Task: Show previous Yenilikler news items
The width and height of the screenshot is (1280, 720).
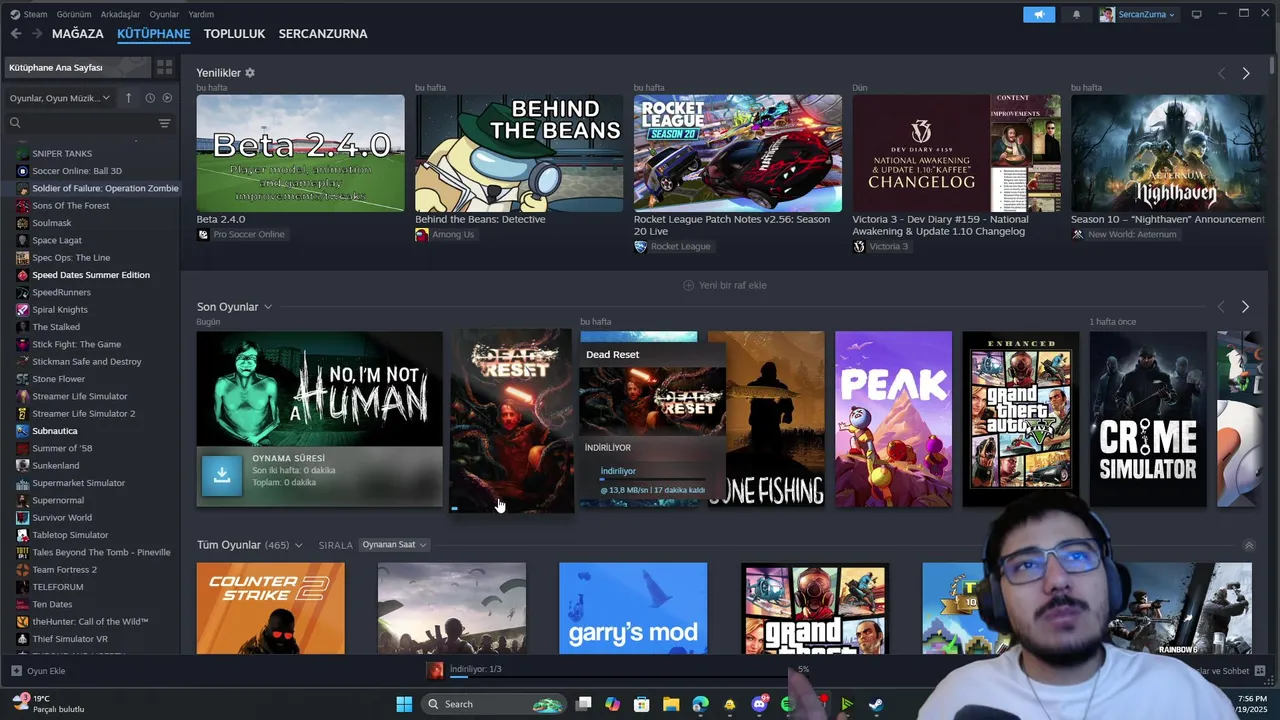Action: click(x=1221, y=73)
